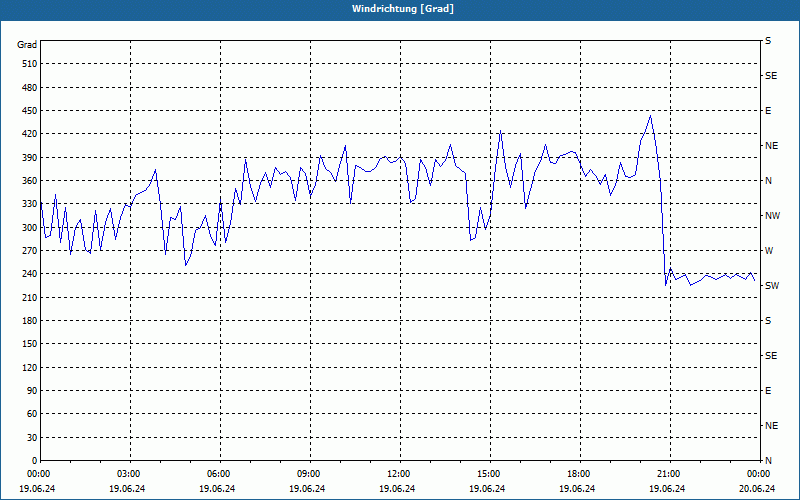Select the 480 y-axis tick label
This screenshot has height=500, width=800.
click(x=30, y=88)
